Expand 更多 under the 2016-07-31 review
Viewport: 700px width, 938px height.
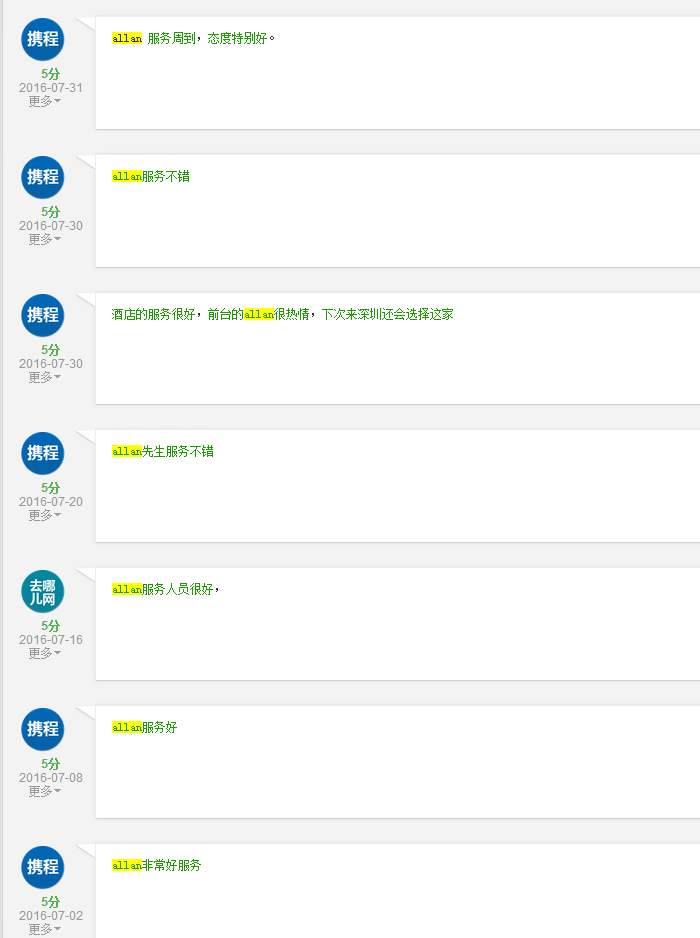[44, 101]
